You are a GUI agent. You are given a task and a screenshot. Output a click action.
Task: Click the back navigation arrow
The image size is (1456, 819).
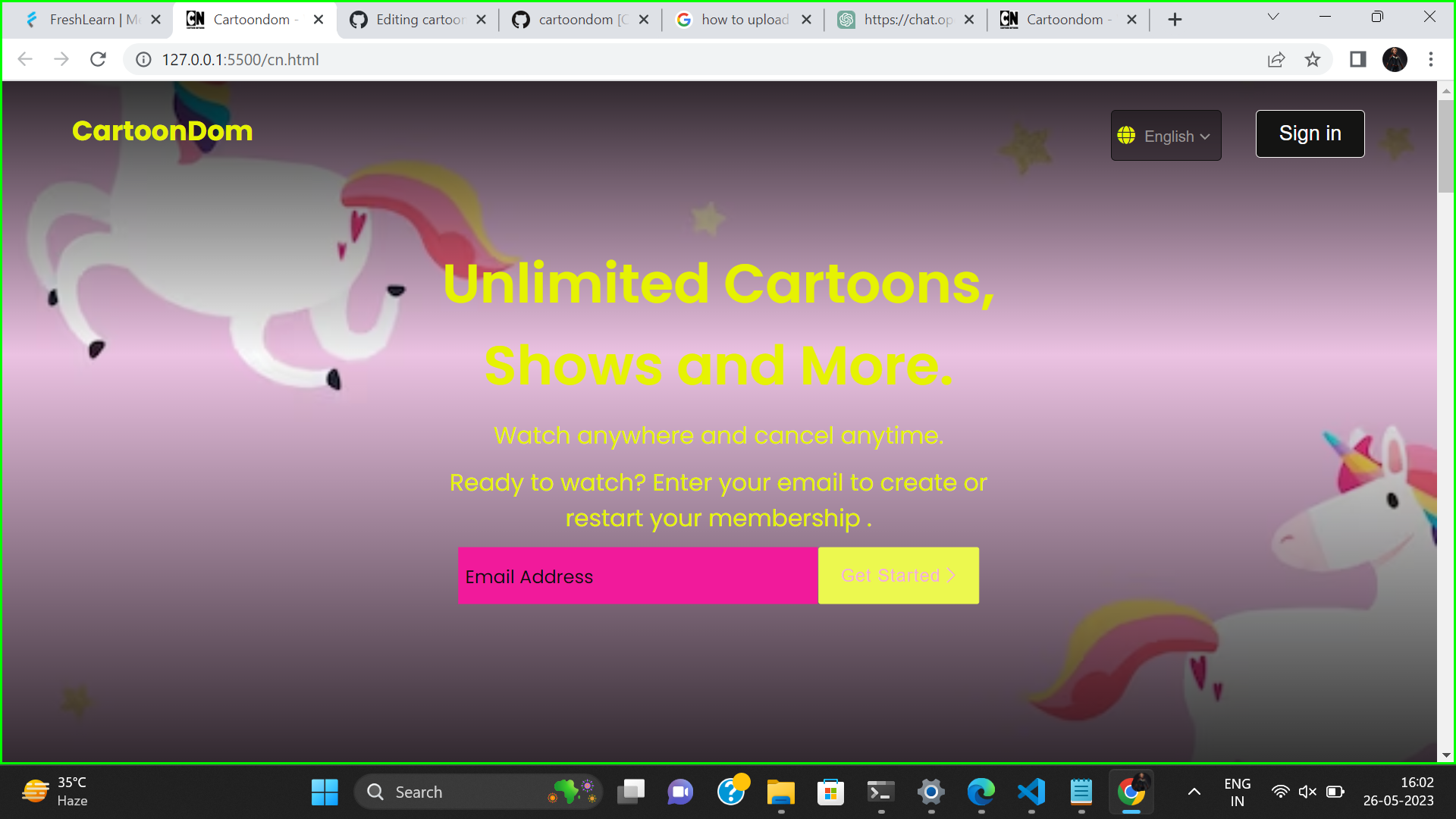[25, 59]
